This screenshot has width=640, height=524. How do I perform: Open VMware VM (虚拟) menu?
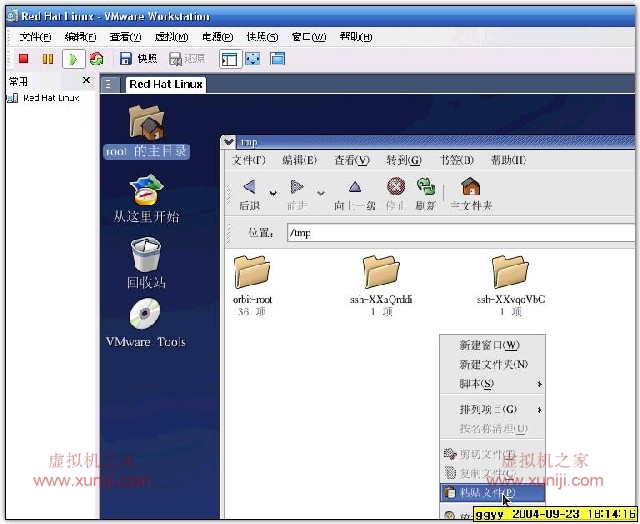[171, 37]
